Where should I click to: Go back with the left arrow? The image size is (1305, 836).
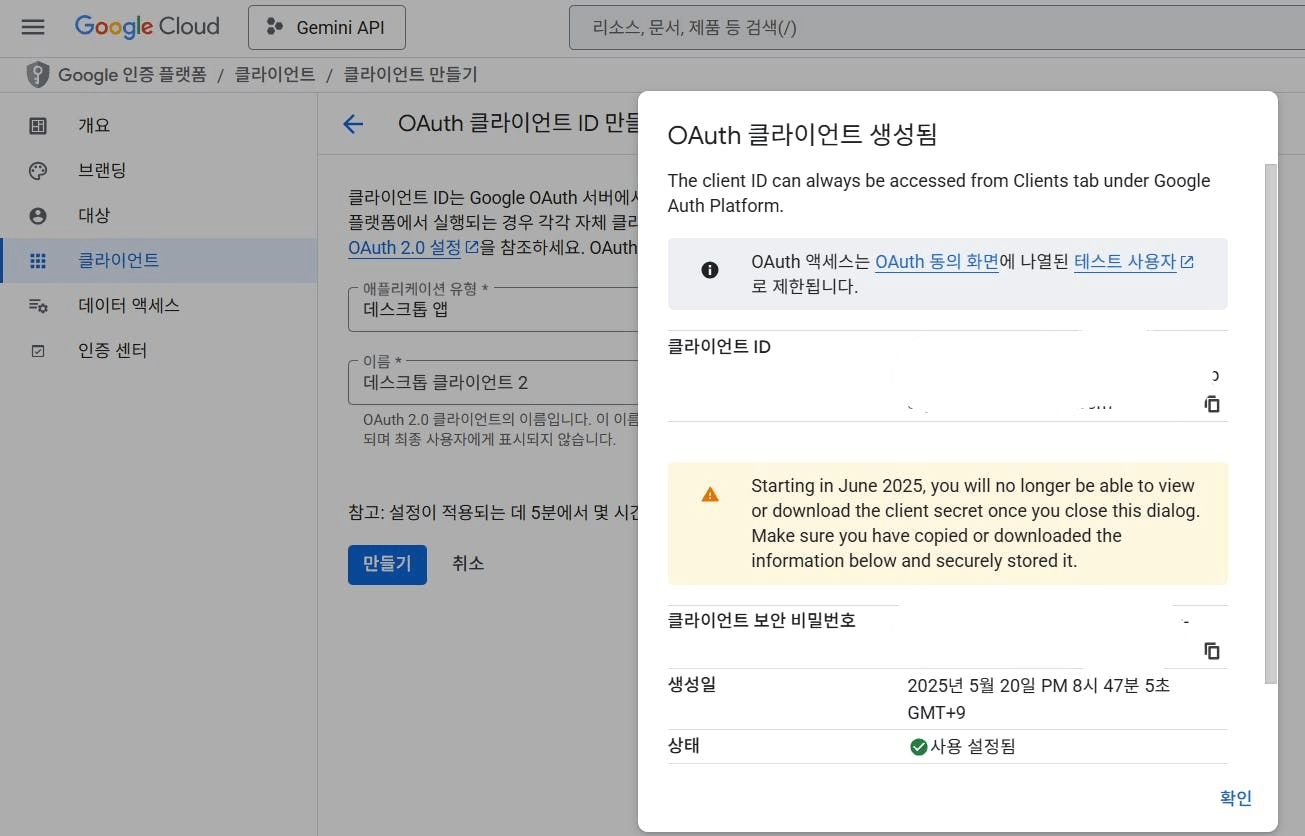tap(353, 123)
